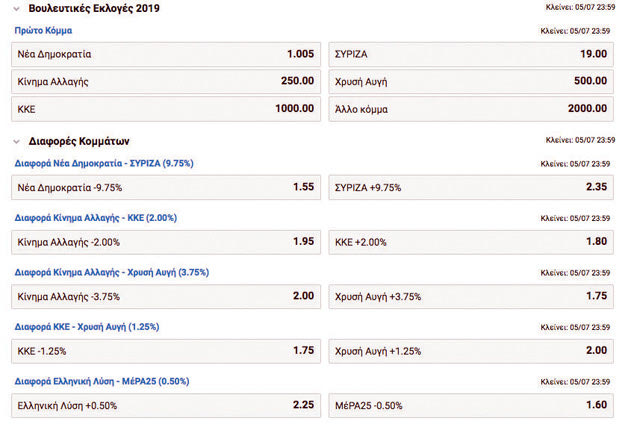Bet on Νέα Δημοκρατία at 1.005
This screenshot has width=625, height=430.
(x=166, y=54)
